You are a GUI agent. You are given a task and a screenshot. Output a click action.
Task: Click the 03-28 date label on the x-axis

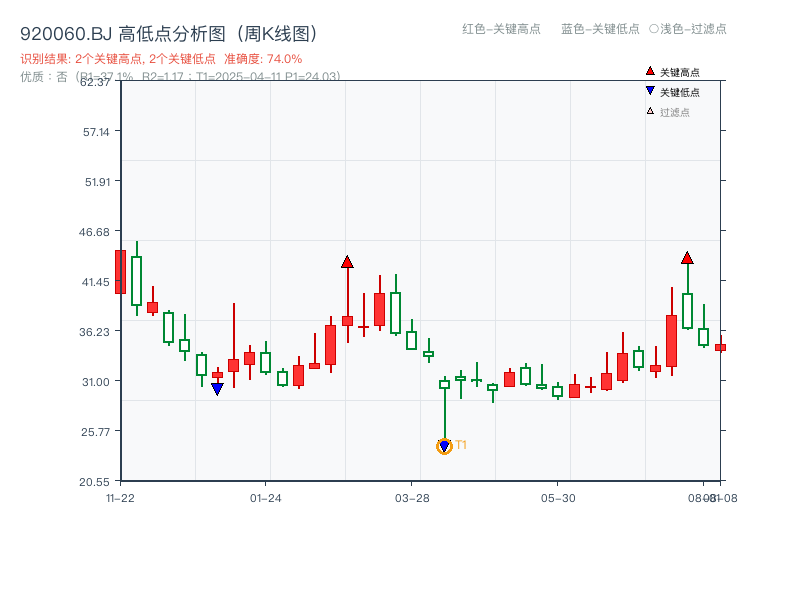tap(410, 497)
